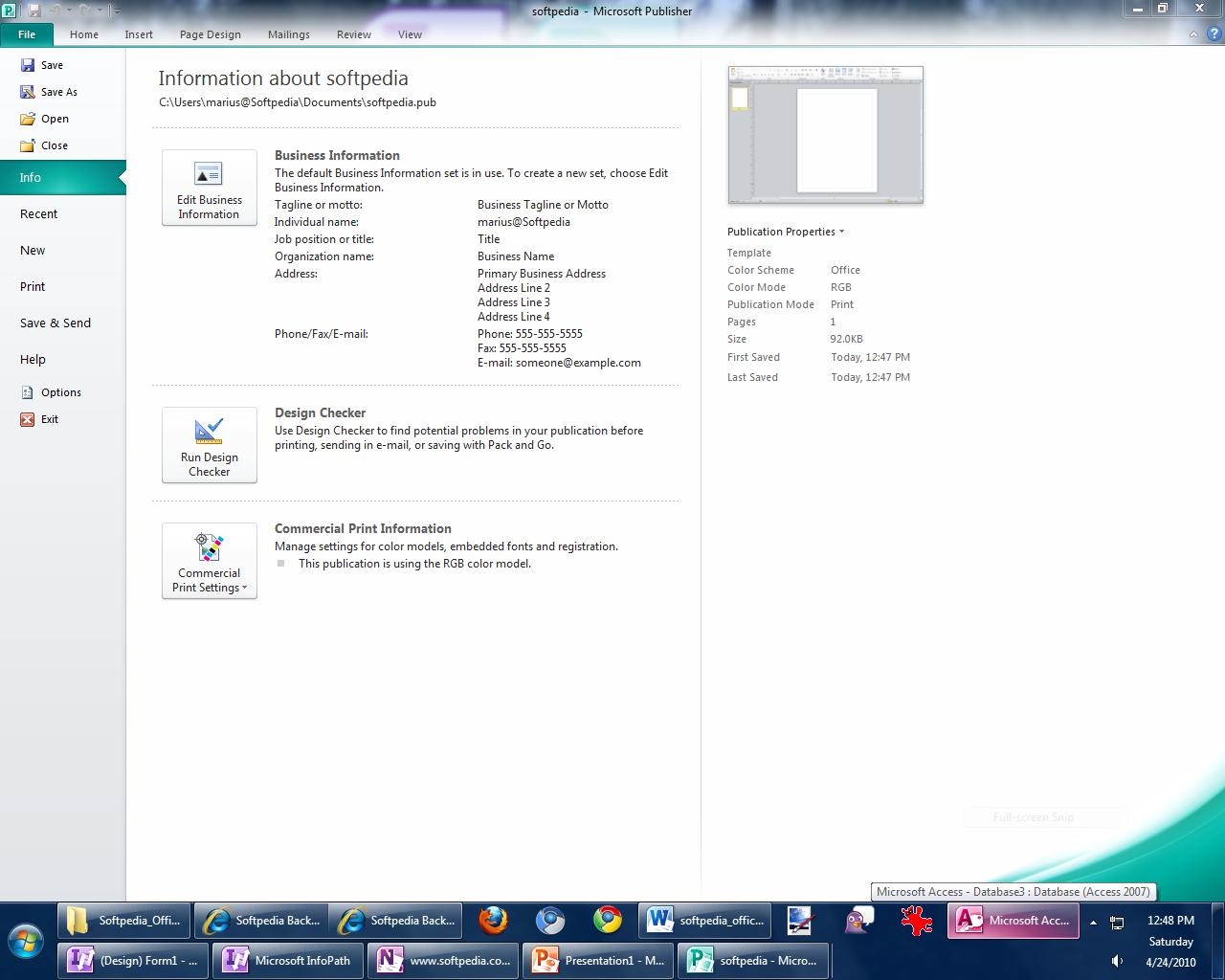The width and height of the screenshot is (1225, 980).
Task: Open the Chromium icon on the taskbar
Action: [550, 921]
